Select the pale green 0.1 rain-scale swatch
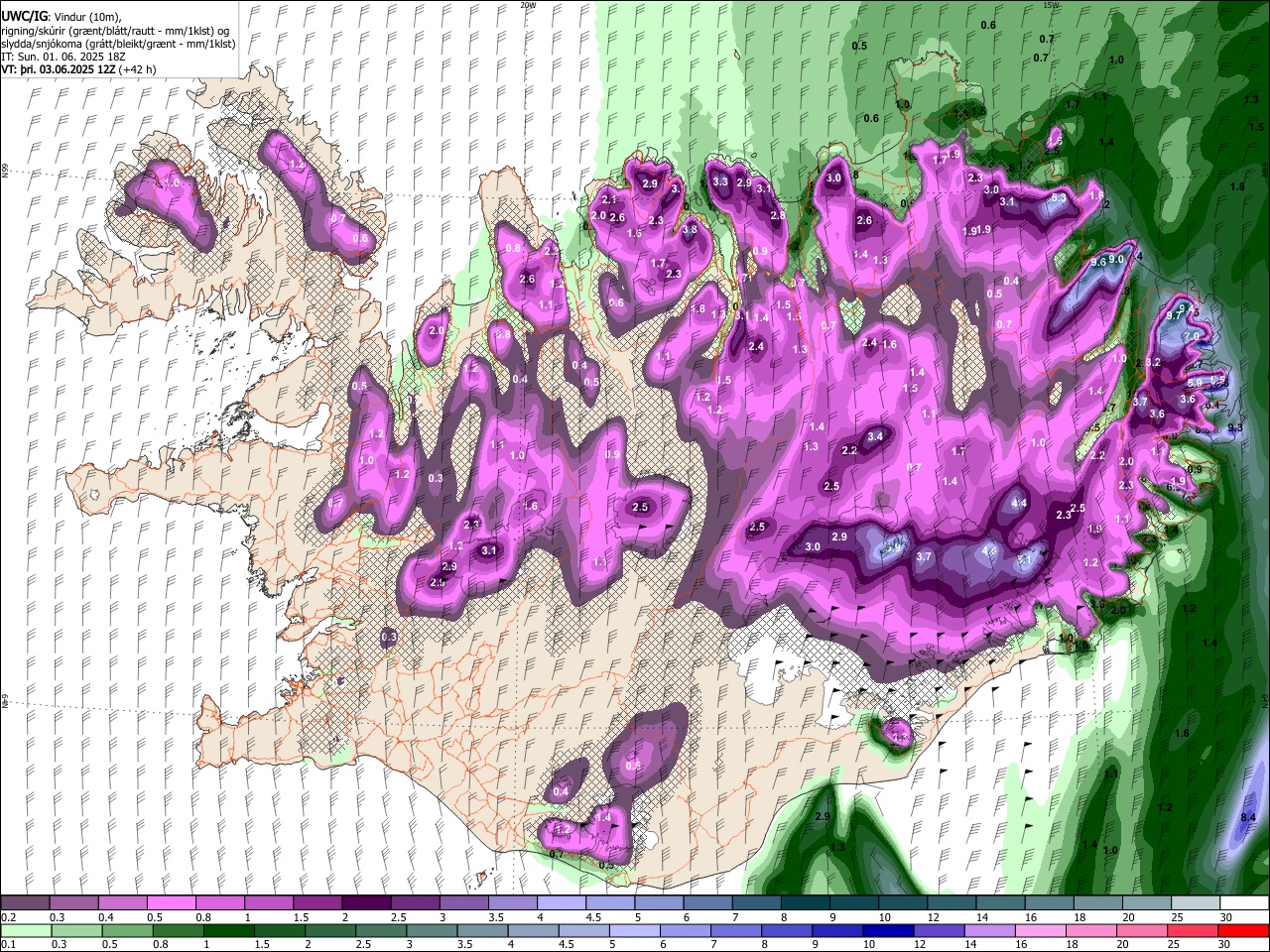This screenshot has height=952, width=1270. point(26,930)
